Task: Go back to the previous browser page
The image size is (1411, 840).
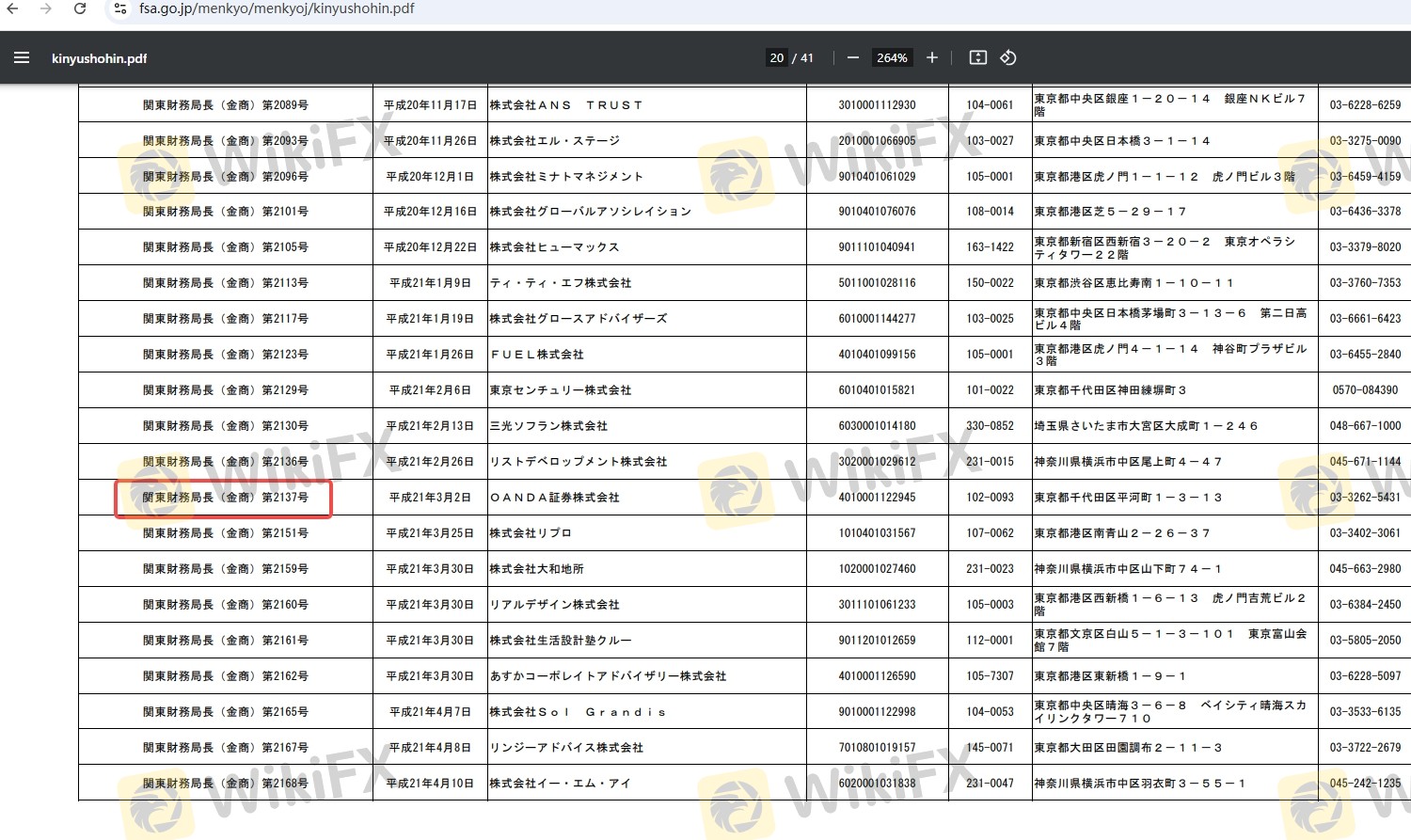Action: click(12, 8)
